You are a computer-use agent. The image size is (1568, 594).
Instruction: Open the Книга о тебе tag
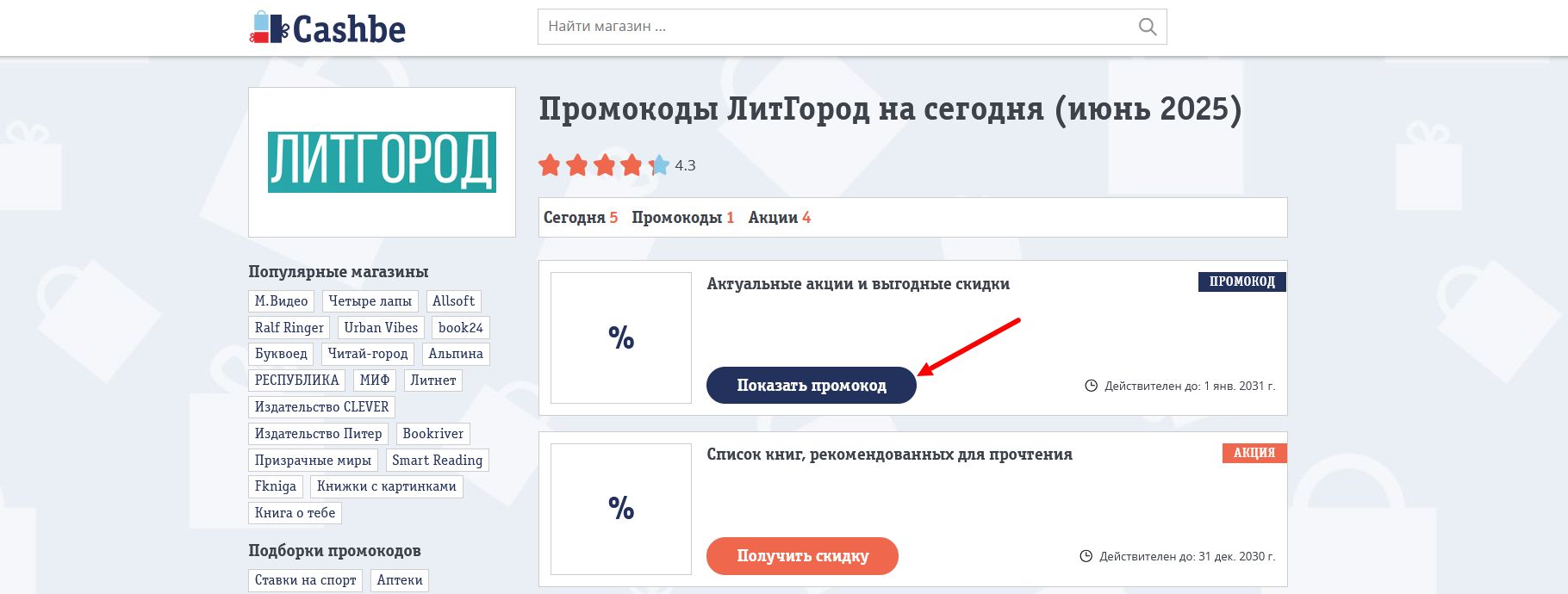[x=295, y=513]
